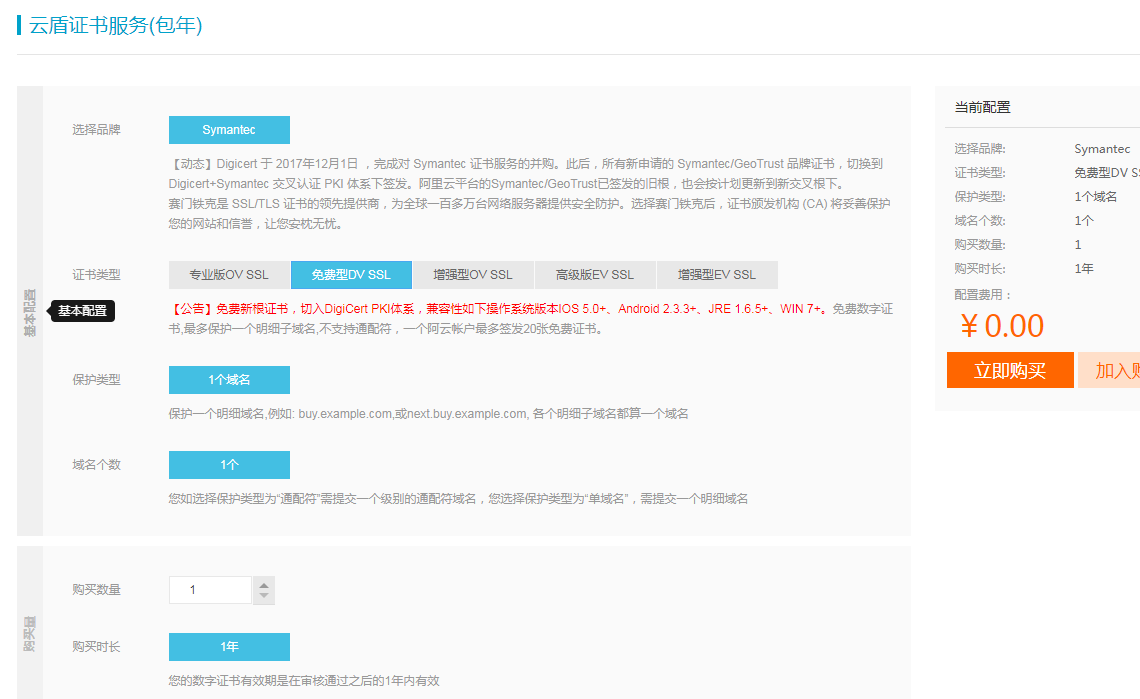Viewport: 1140px width, 699px height.
Task: Click the vertical 购买量 section label
Action: (30, 634)
